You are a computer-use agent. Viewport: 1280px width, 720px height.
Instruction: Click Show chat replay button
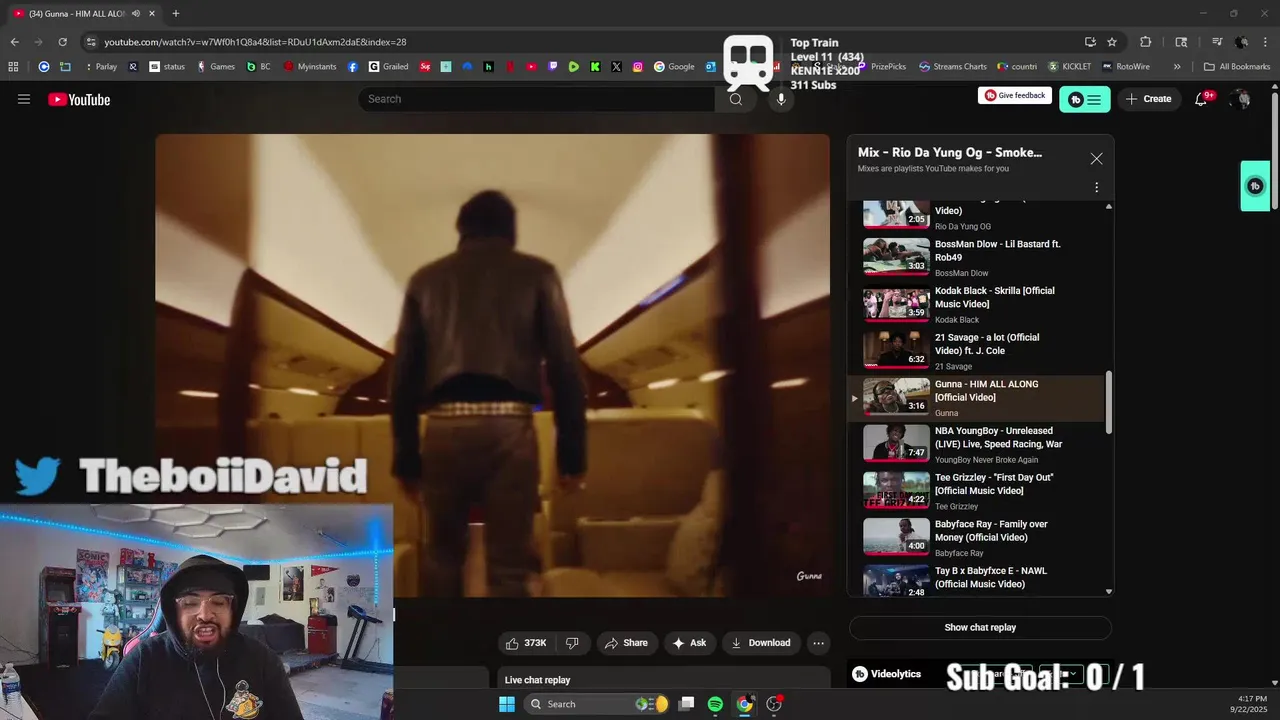(980, 628)
